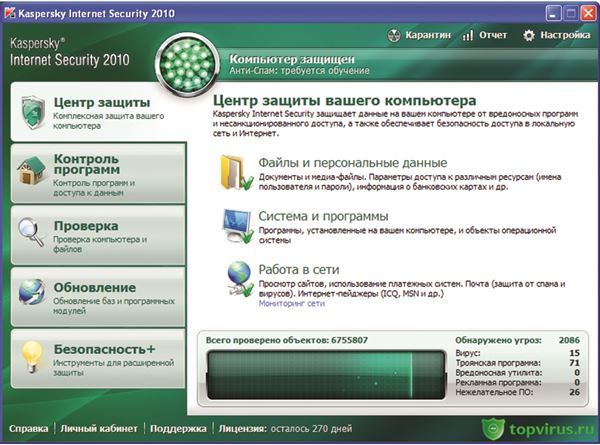The image size is (600, 445).
Task: Open the Отчет report label
Action: click(x=493, y=35)
